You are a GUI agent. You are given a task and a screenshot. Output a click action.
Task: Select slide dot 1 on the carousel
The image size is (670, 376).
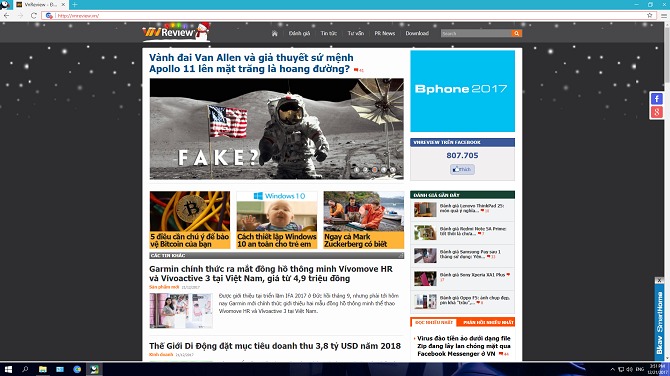pyautogui.click(x=356, y=170)
